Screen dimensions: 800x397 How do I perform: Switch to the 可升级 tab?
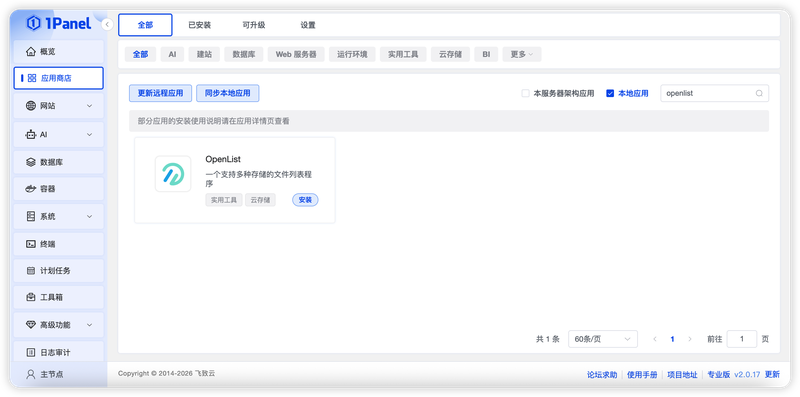[254, 25]
